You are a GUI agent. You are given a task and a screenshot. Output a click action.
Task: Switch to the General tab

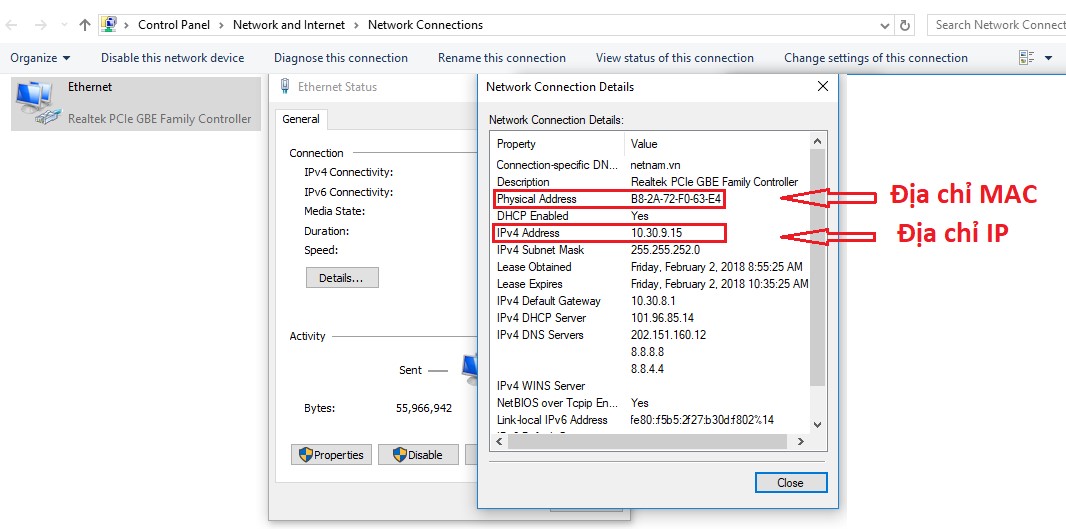[x=301, y=119]
